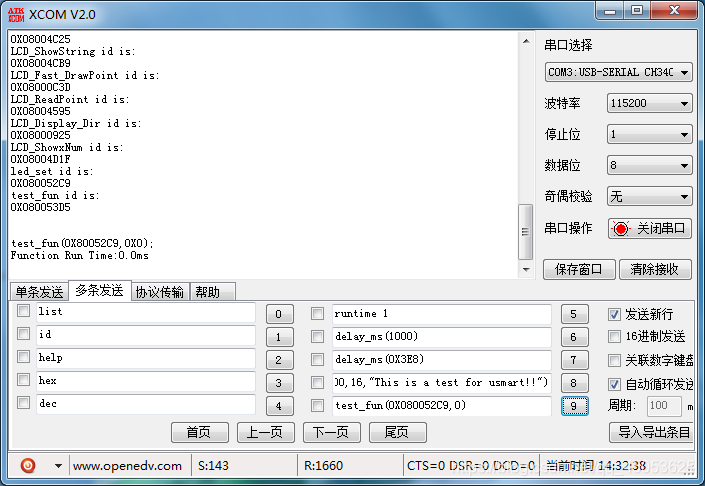Maximize the XCOM V2.0 window
This screenshot has width=705, height=486.
point(637,11)
